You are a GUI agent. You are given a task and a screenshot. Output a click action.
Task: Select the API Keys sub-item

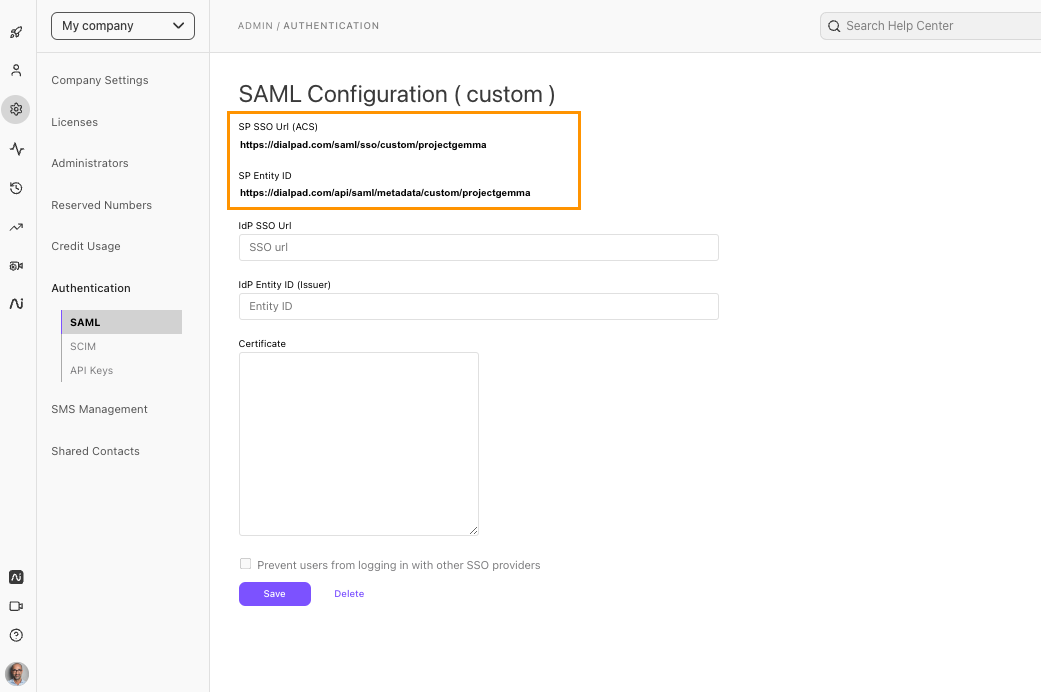[92, 371]
